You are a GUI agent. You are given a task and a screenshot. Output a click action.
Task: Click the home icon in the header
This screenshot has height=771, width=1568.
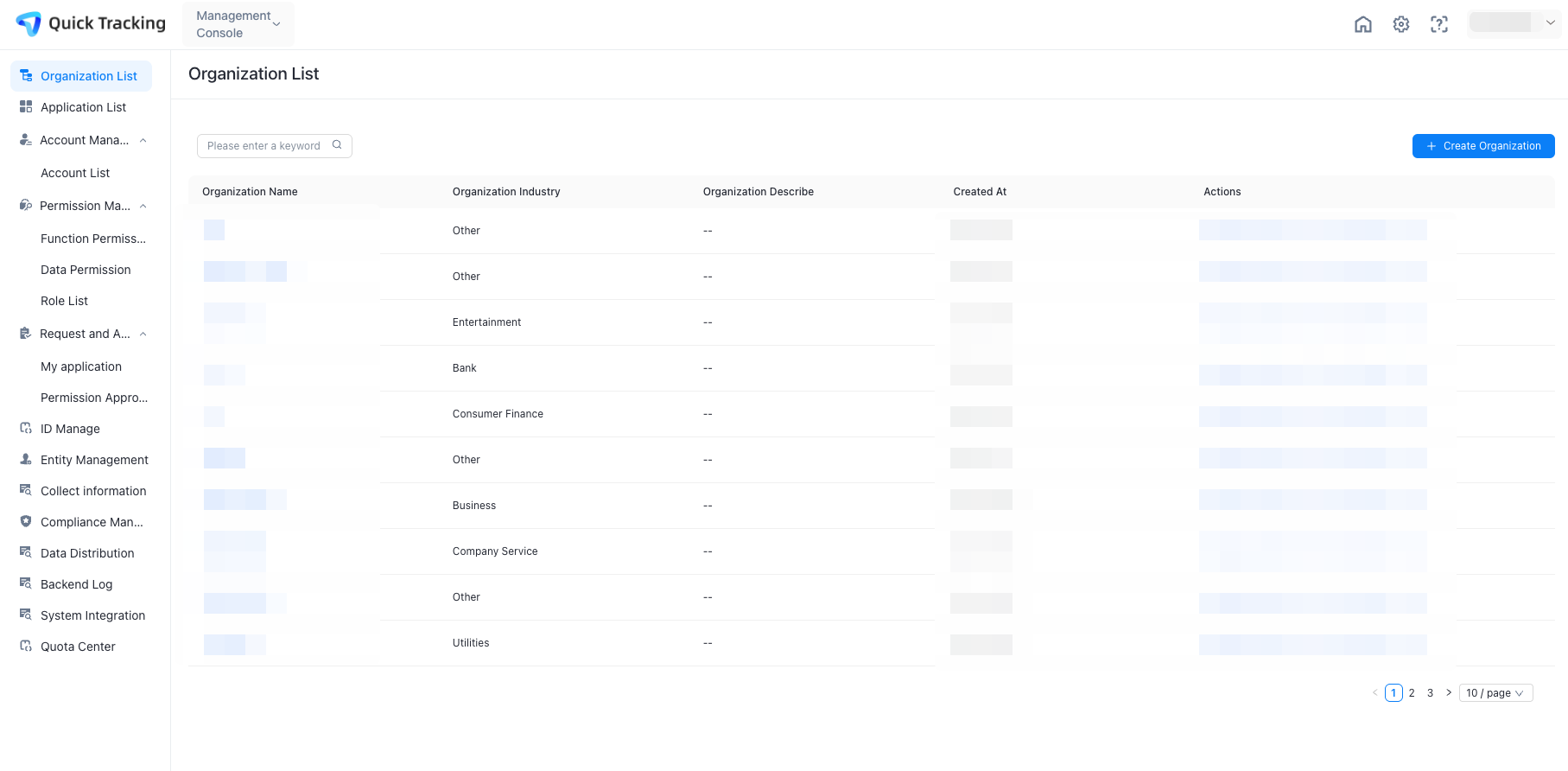coord(1362,24)
